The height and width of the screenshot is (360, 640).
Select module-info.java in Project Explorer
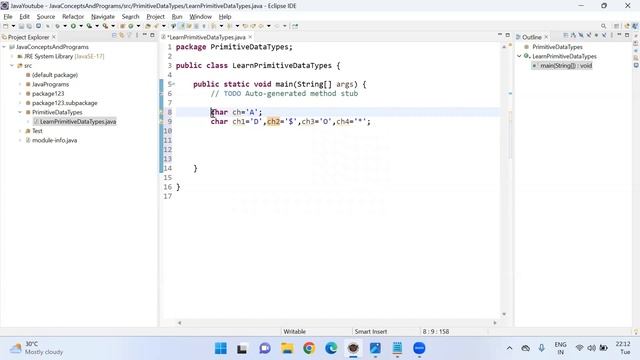coord(54,140)
